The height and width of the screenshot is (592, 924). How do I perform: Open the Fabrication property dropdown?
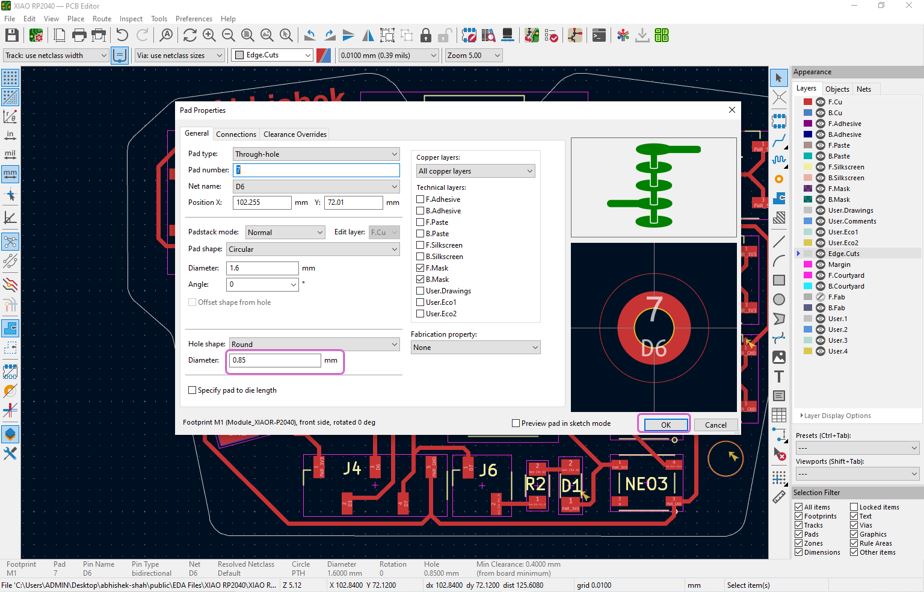(475, 348)
